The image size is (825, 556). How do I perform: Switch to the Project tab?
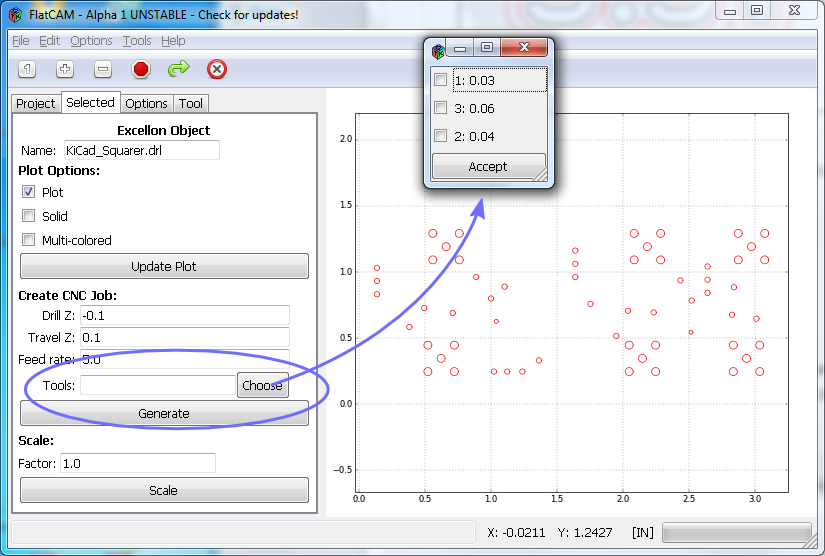pos(36,103)
